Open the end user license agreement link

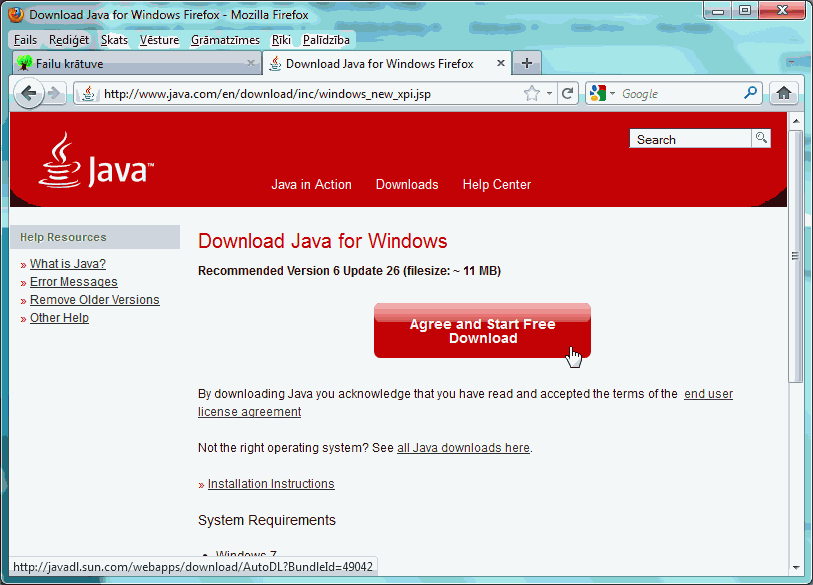click(708, 394)
